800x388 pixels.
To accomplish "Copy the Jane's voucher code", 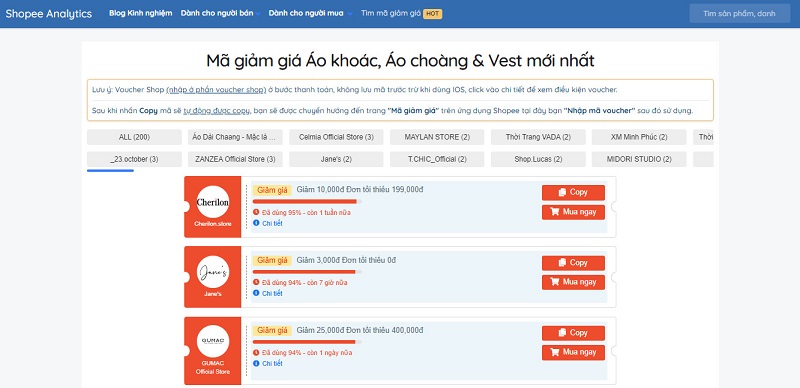I will (x=573, y=262).
